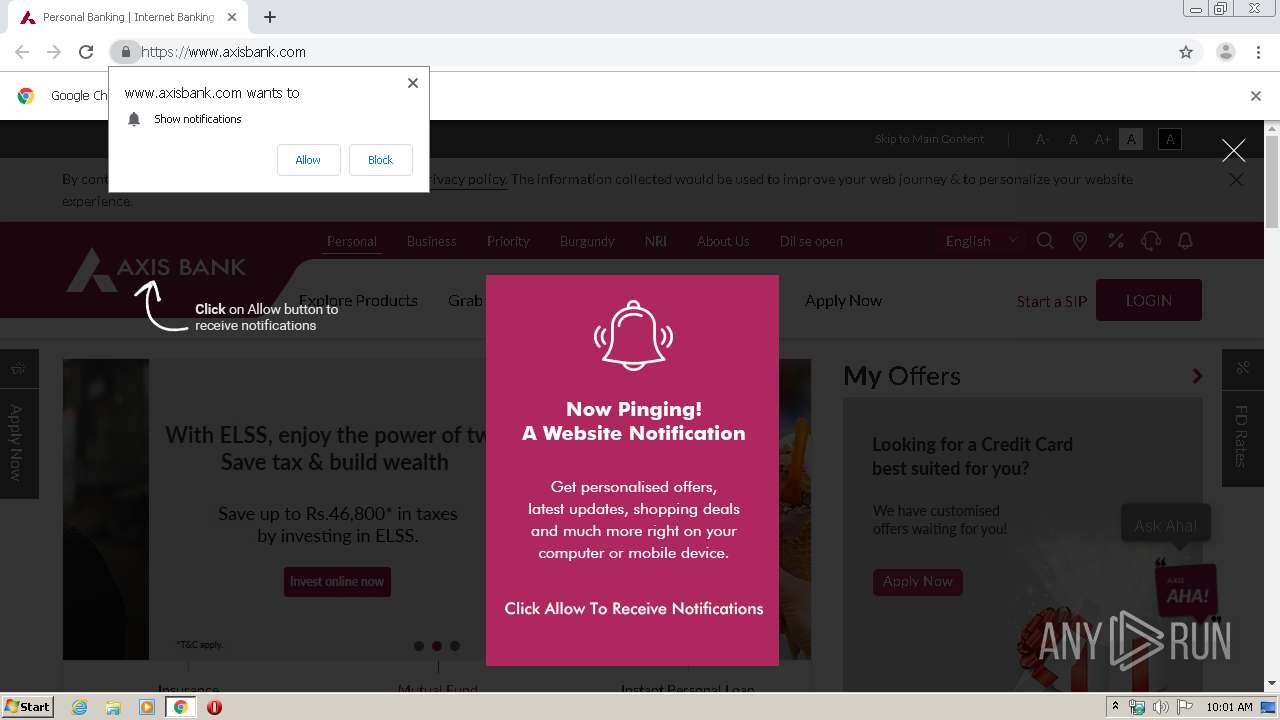This screenshot has height=720, width=1280.
Task: Close the overlay with large X
Action: (x=1234, y=150)
